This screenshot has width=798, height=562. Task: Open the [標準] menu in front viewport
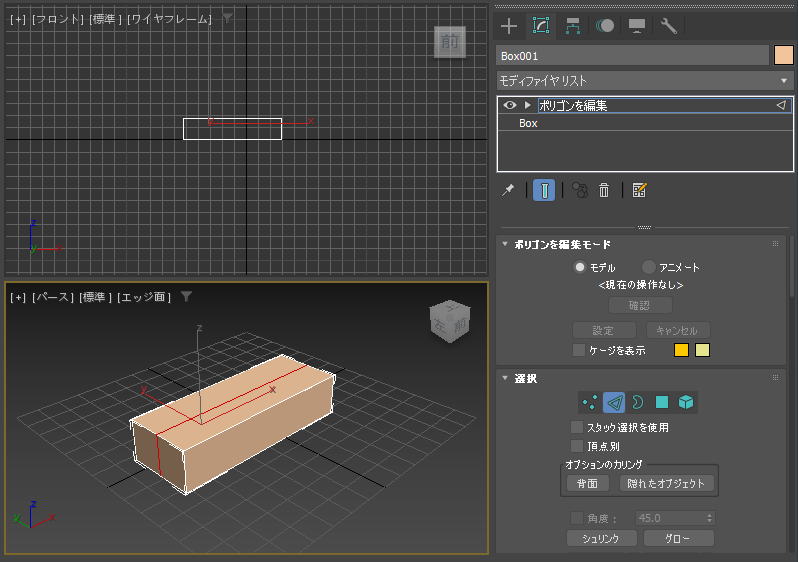point(106,19)
